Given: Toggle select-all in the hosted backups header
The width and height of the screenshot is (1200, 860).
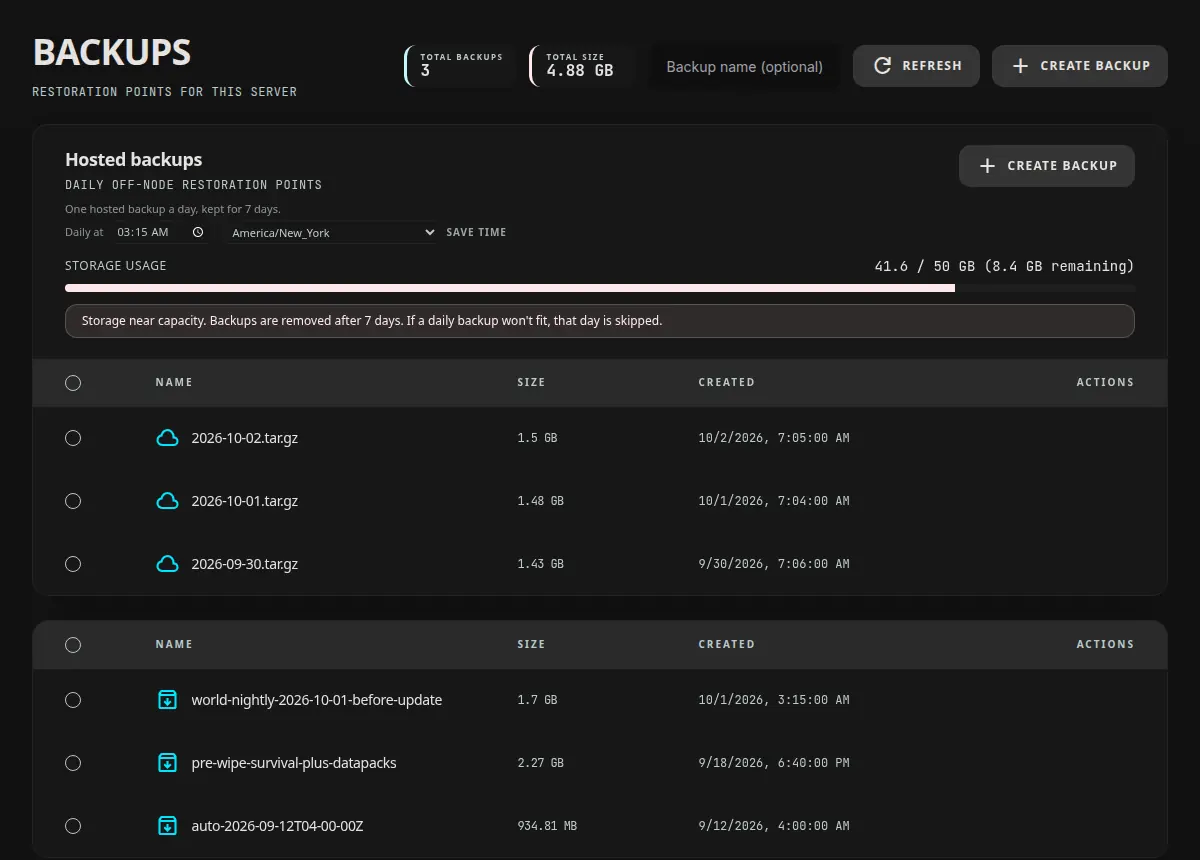Looking at the screenshot, I should pos(73,383).
